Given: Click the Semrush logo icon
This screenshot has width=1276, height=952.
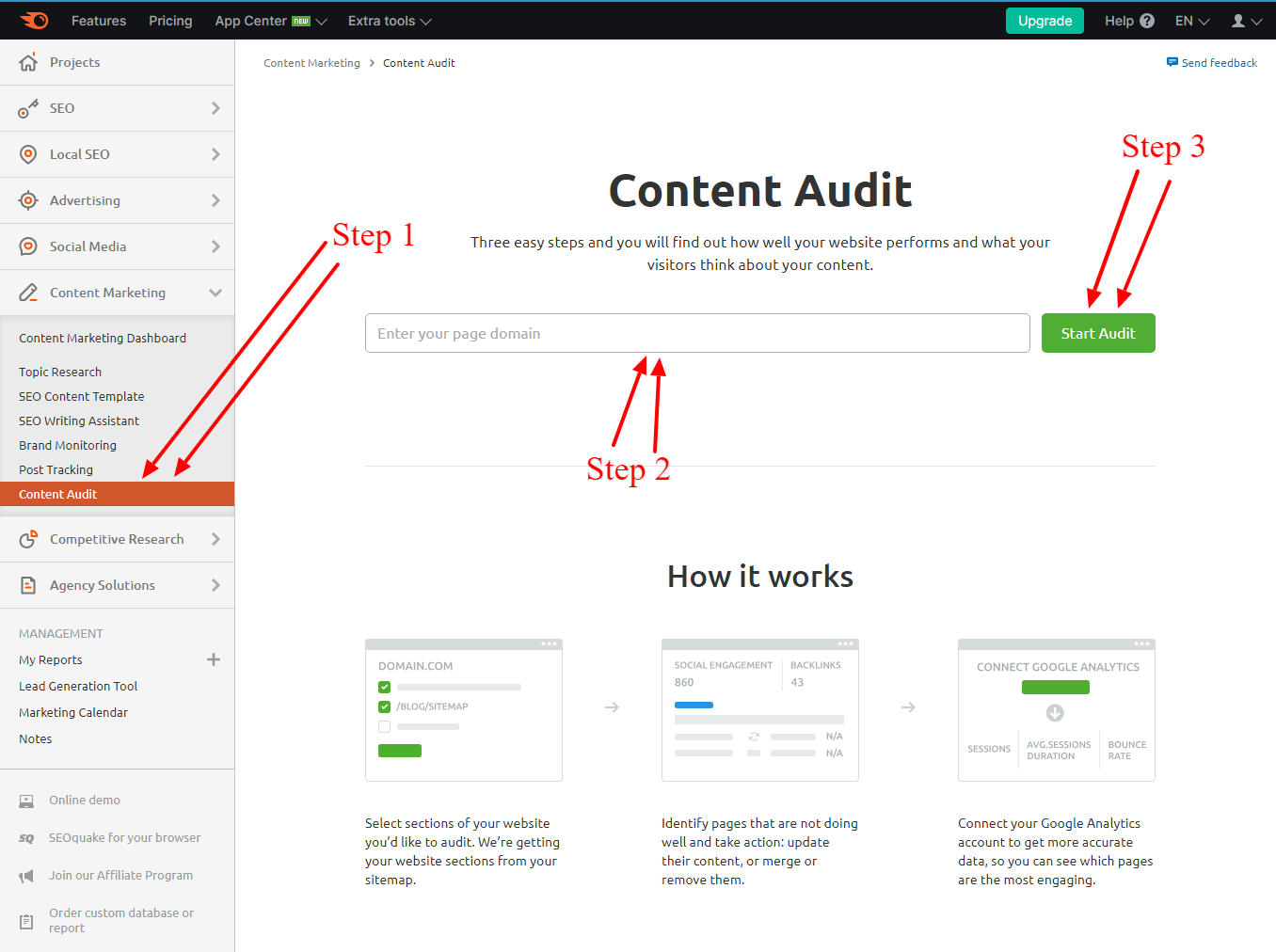Looking at the screenshot, I should 35,20.
